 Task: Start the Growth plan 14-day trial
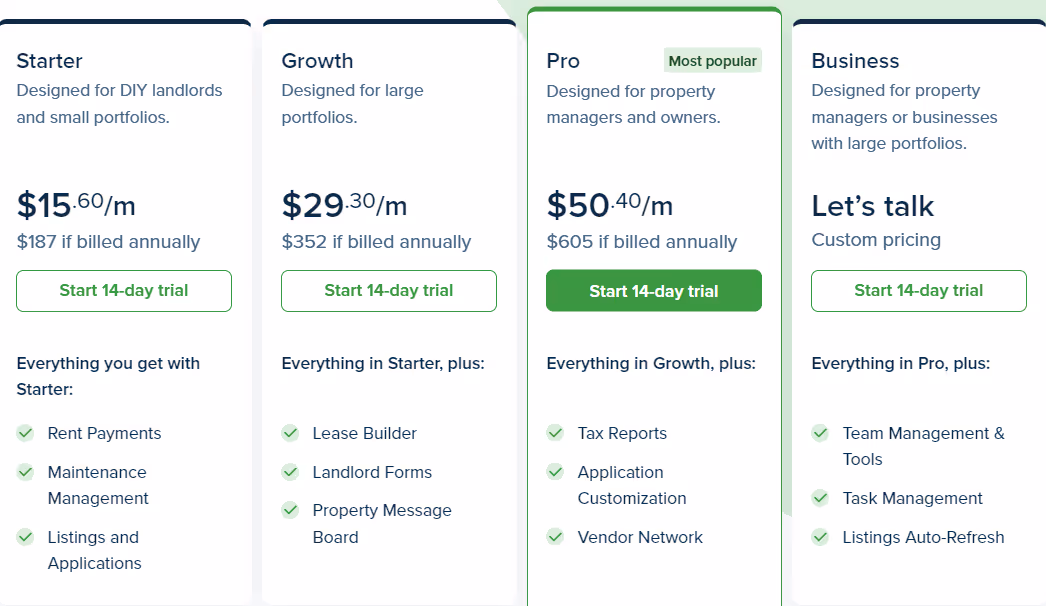(389, 291)
